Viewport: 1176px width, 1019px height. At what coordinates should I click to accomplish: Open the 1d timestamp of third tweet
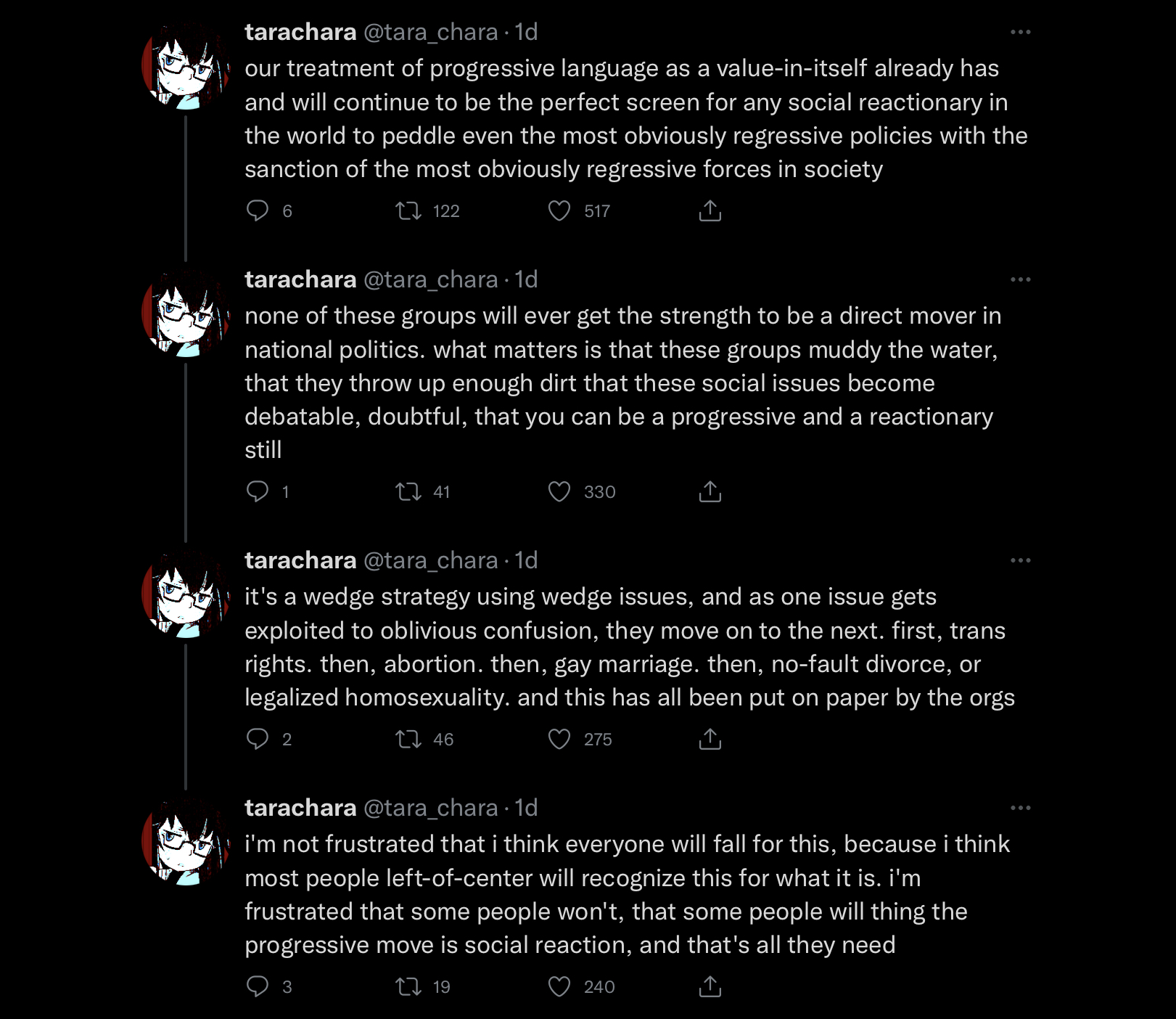526,560
